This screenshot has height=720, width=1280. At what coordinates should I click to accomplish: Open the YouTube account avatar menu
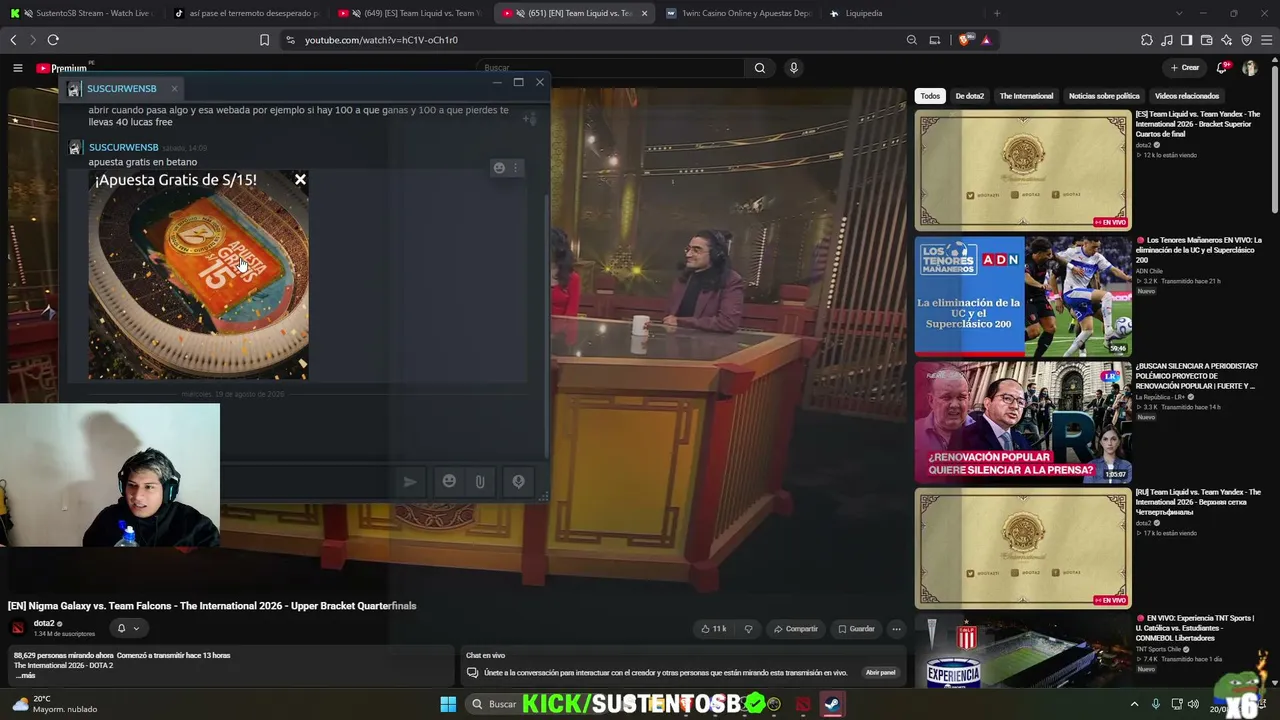(x=1250, y=68)
